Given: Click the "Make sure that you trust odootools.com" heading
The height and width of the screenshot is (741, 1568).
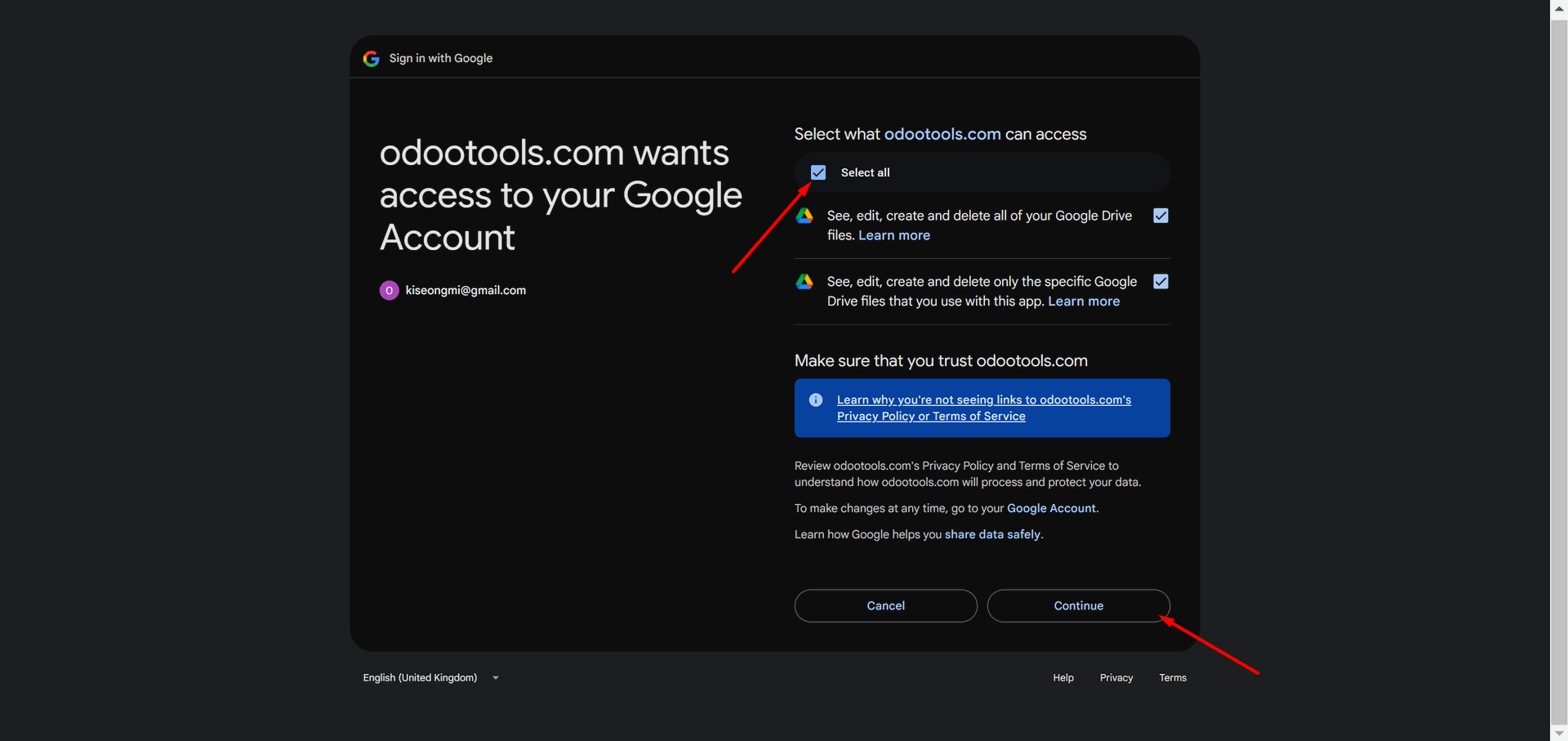Looking at the screenshot, I should (x=941, y=361).
